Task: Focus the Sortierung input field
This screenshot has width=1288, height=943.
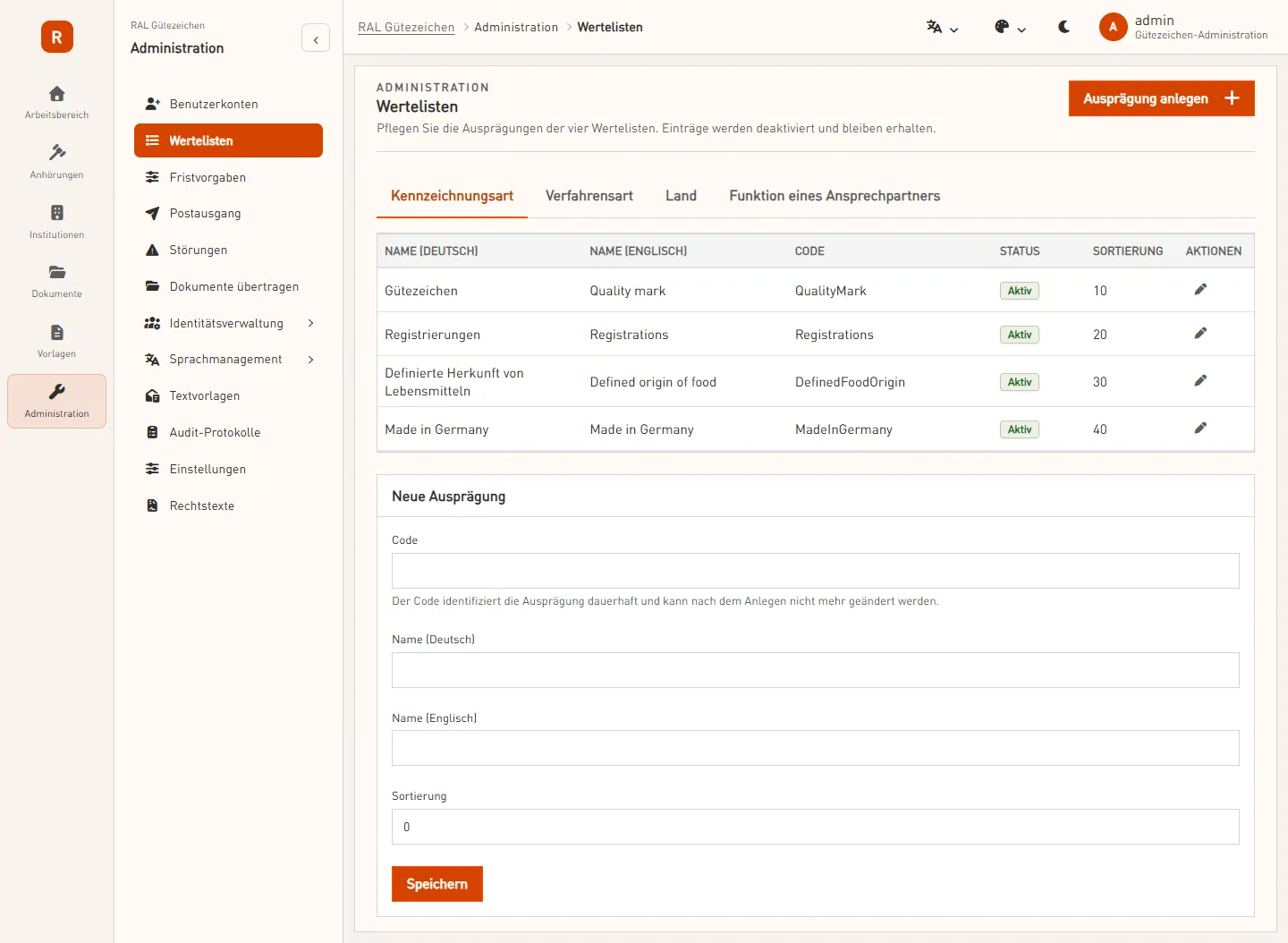Action: point(816,827)
